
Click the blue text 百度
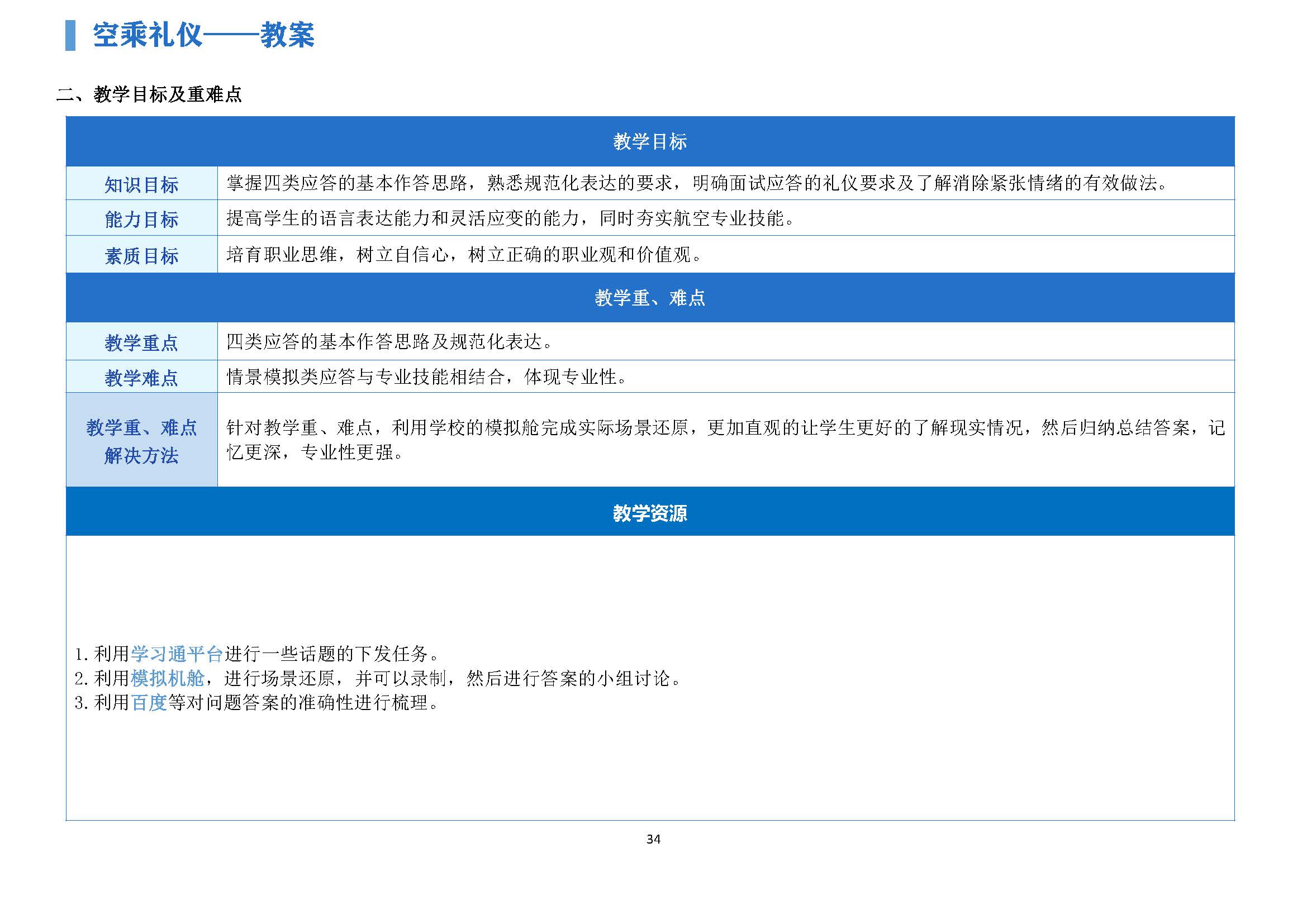click(x=149, y=703)
